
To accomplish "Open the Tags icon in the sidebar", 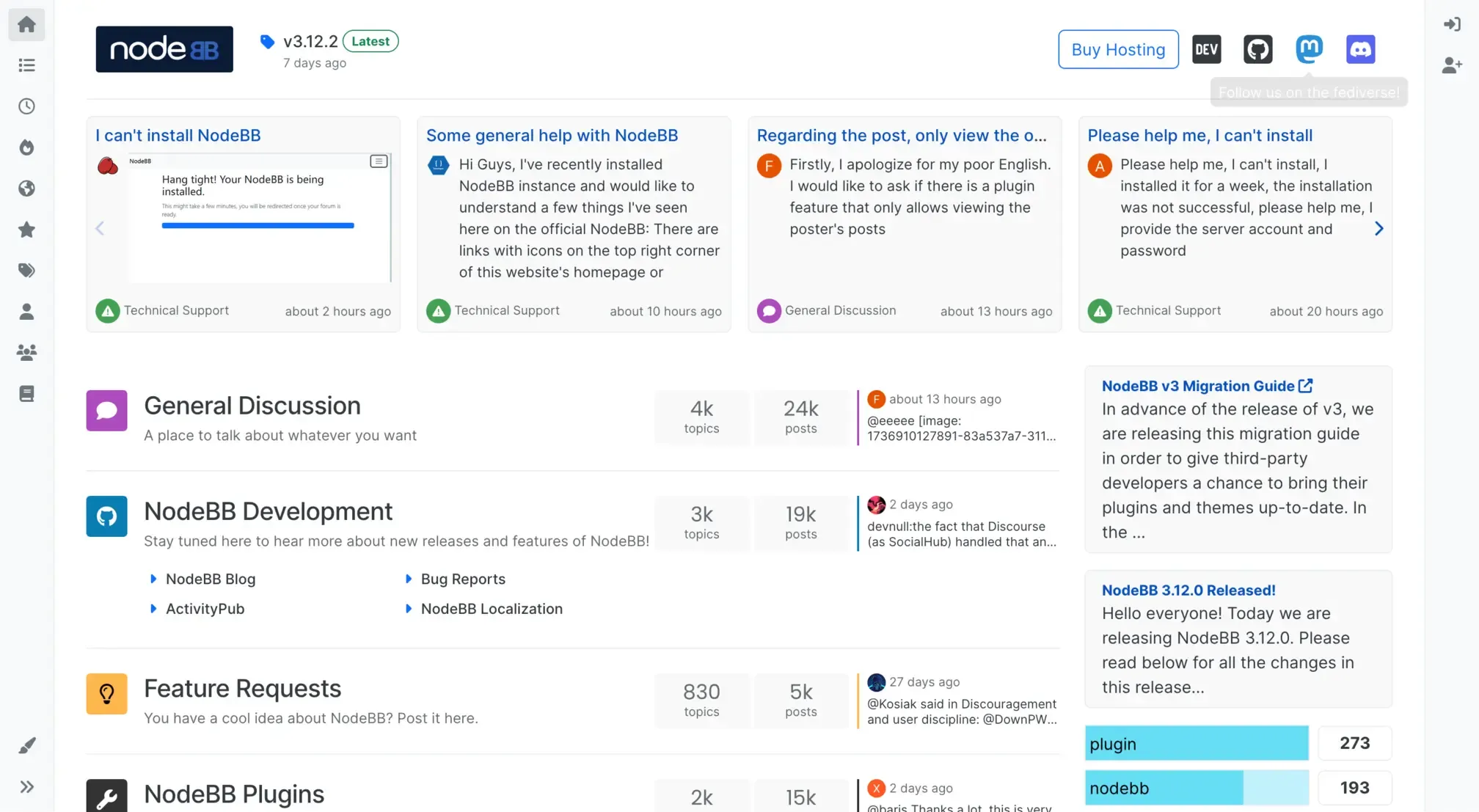I will 26,270.
